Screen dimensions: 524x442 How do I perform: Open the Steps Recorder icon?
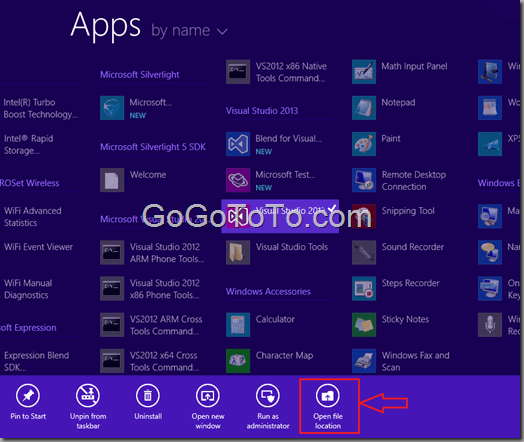click(364, 289)
